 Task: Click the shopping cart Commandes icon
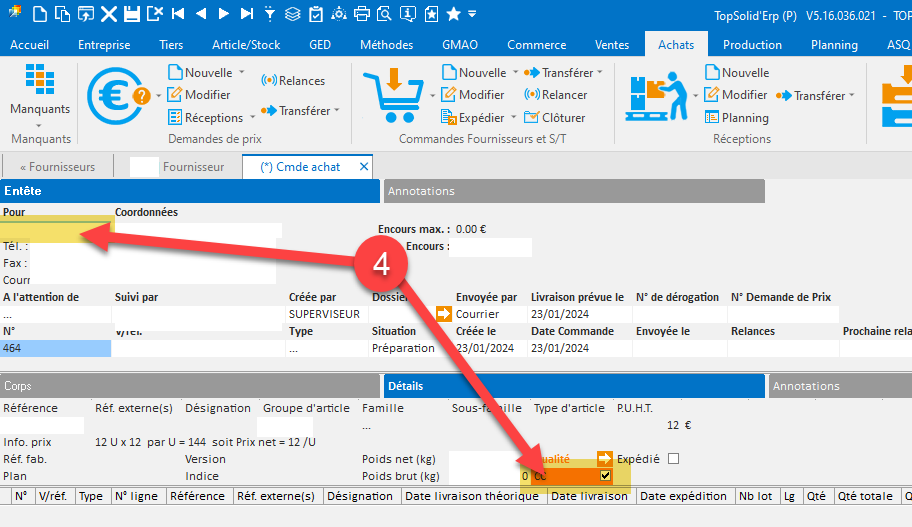pos(394,95)
